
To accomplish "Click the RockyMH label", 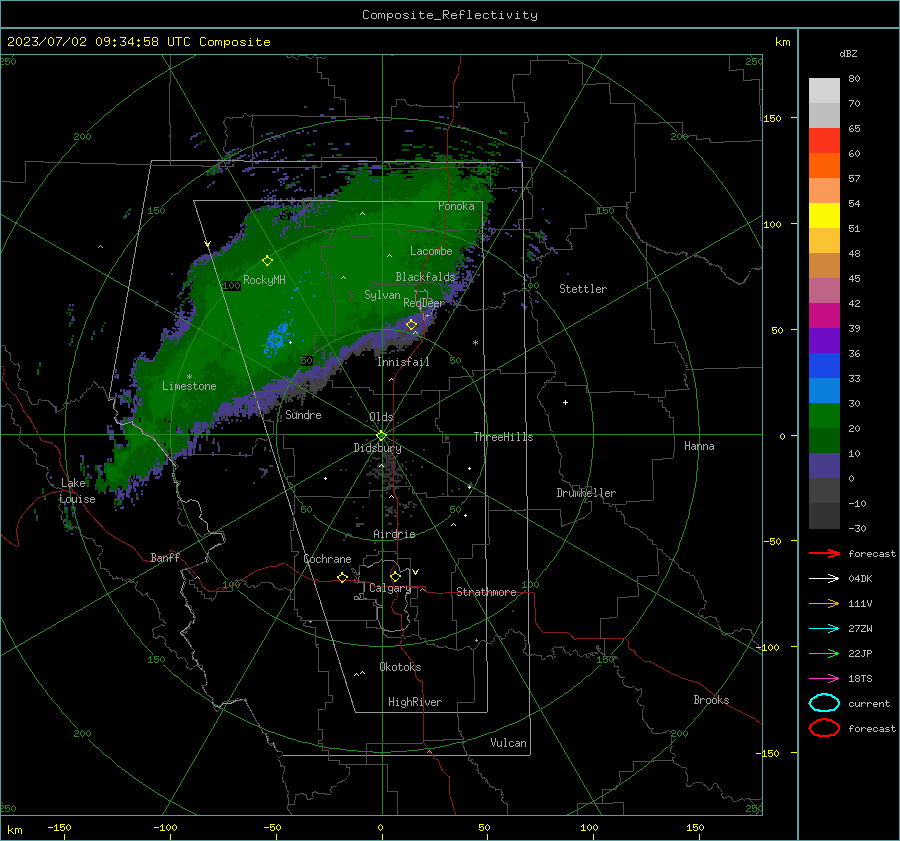I will pos(264,280).
